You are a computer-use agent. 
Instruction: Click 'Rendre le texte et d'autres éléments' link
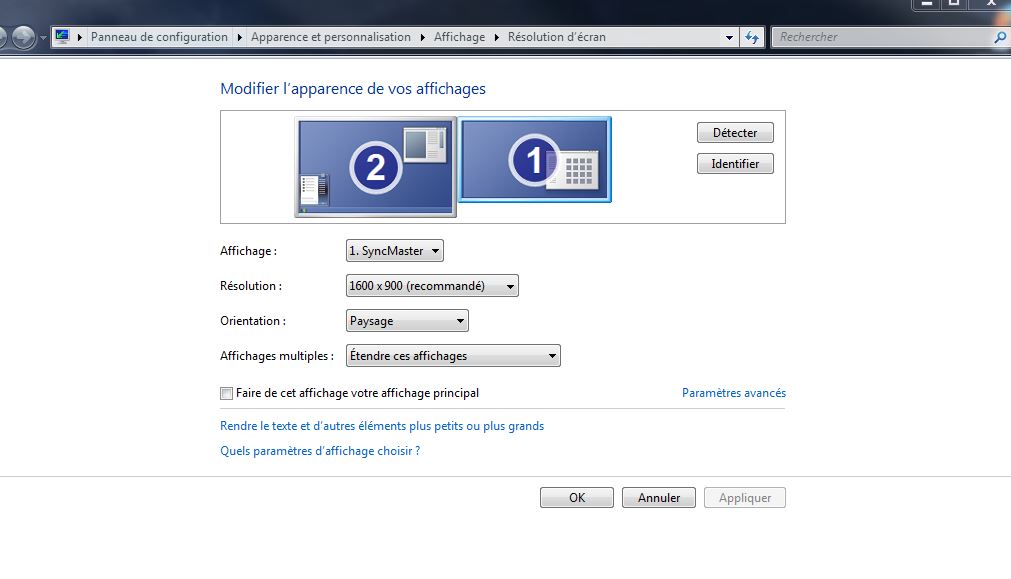click(x=382, y=426)
